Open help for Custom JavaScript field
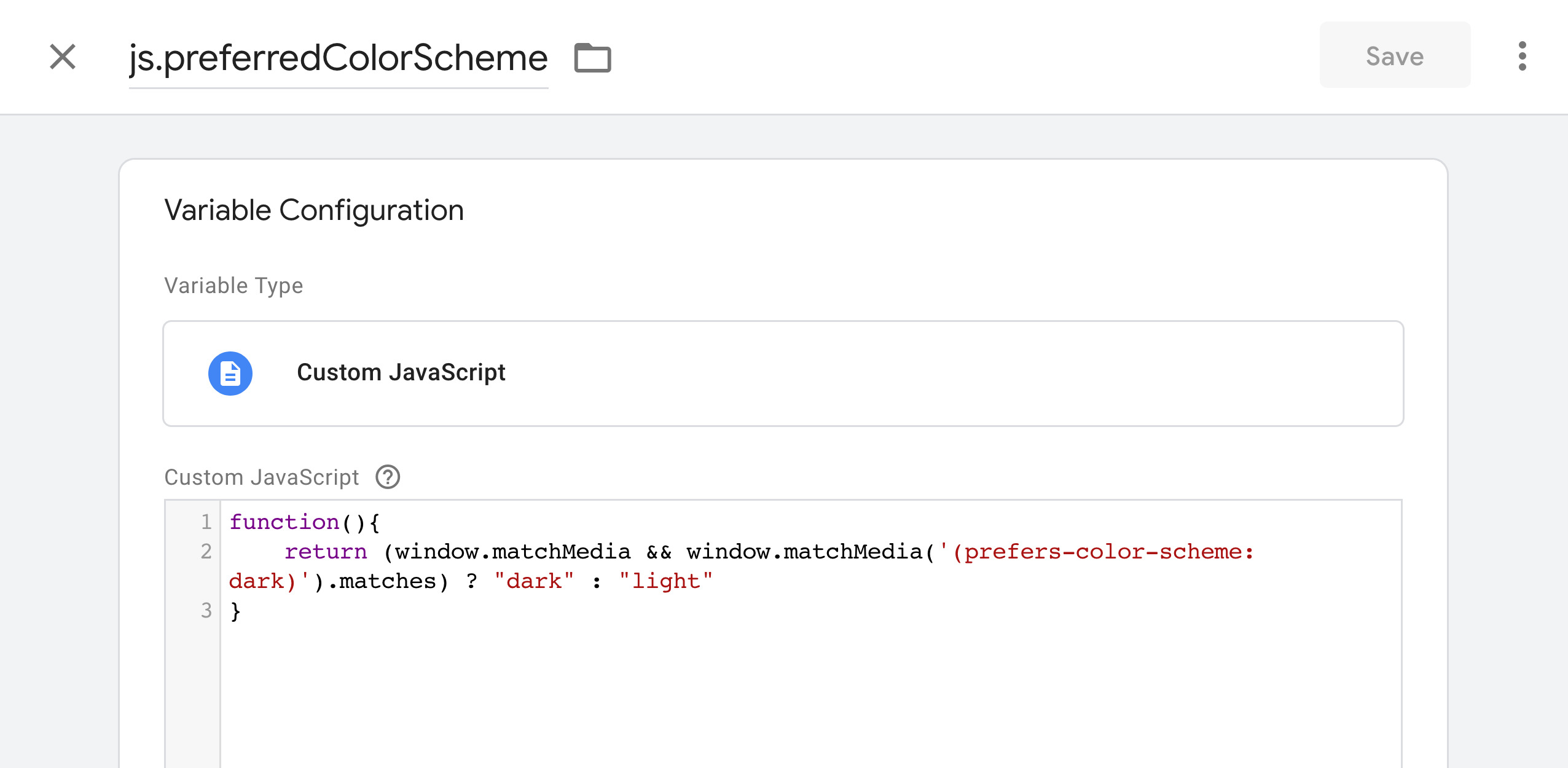1568x768 pixels. 388,477
